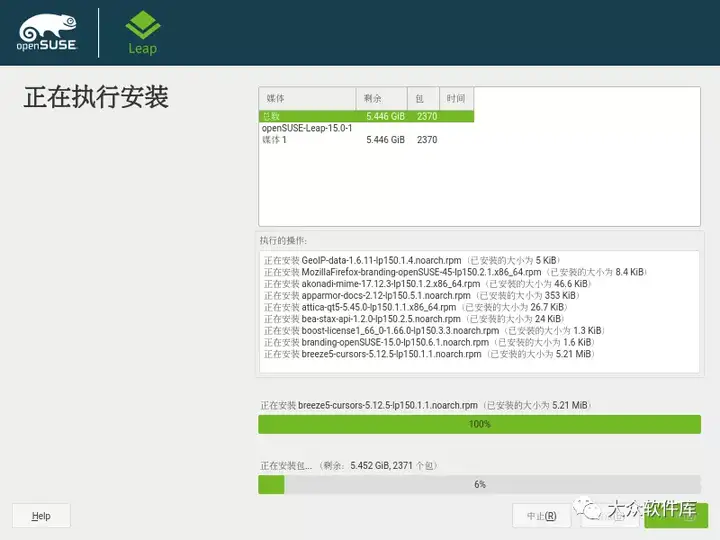
Task: Click the openSUSE chameleon logo
Action: point(47,32)
